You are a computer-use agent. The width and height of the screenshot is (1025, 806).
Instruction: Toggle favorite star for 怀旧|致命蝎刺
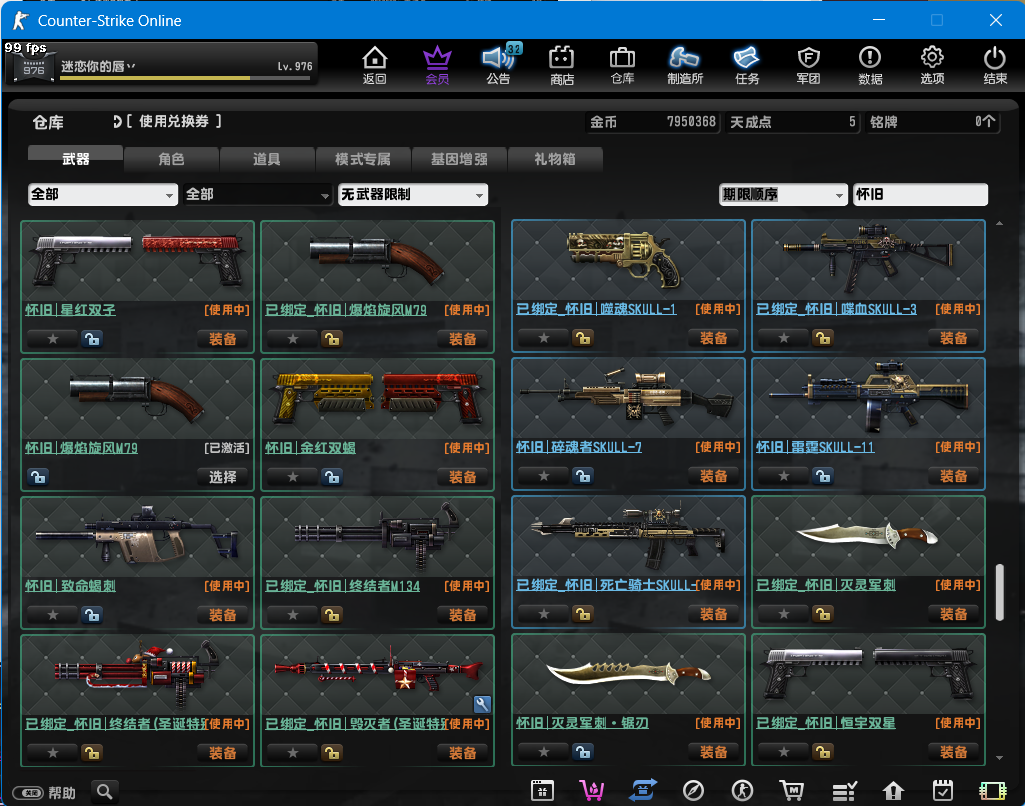[53, 614]
